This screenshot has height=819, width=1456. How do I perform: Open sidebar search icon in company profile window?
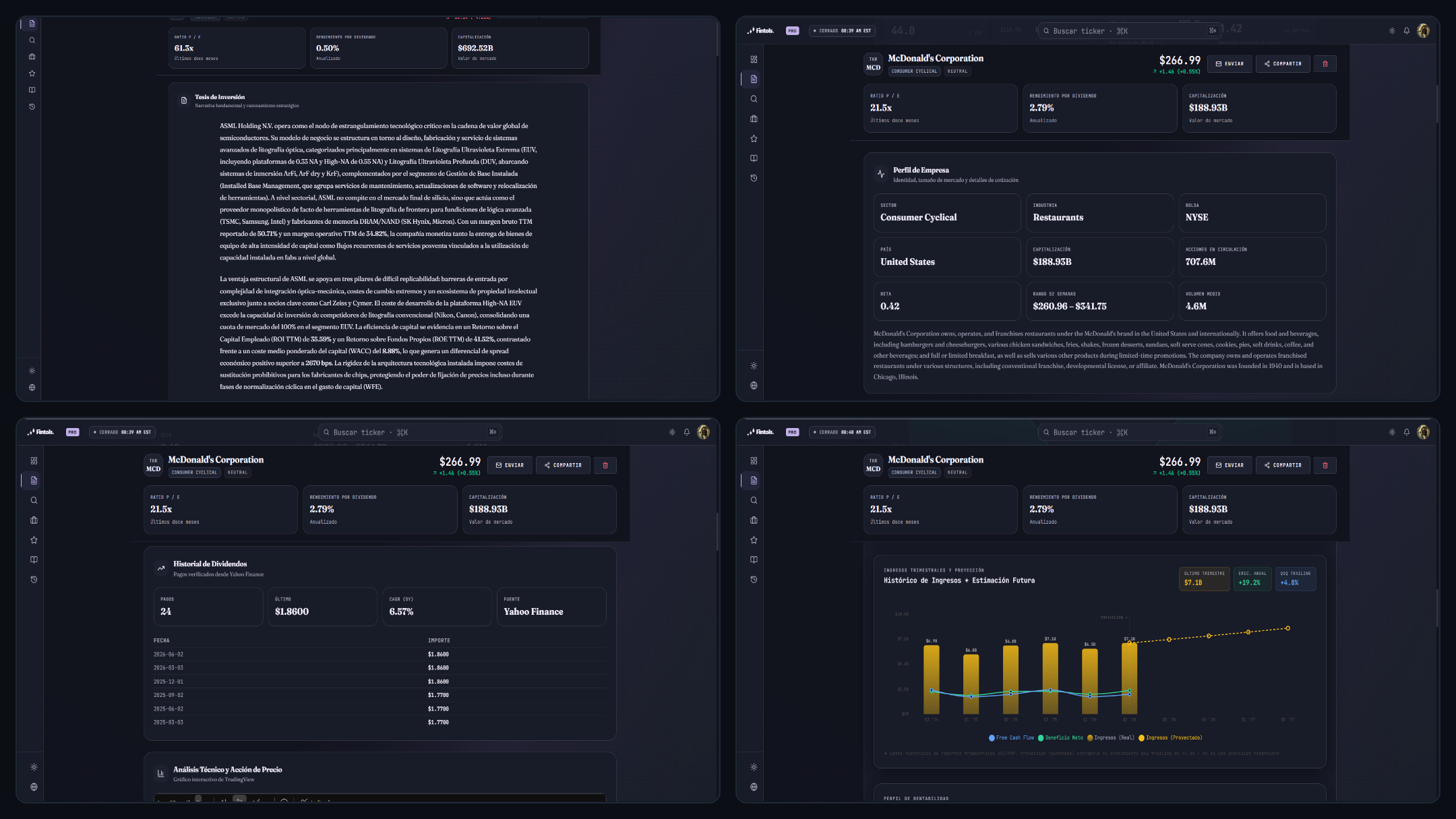click(754, 99)
